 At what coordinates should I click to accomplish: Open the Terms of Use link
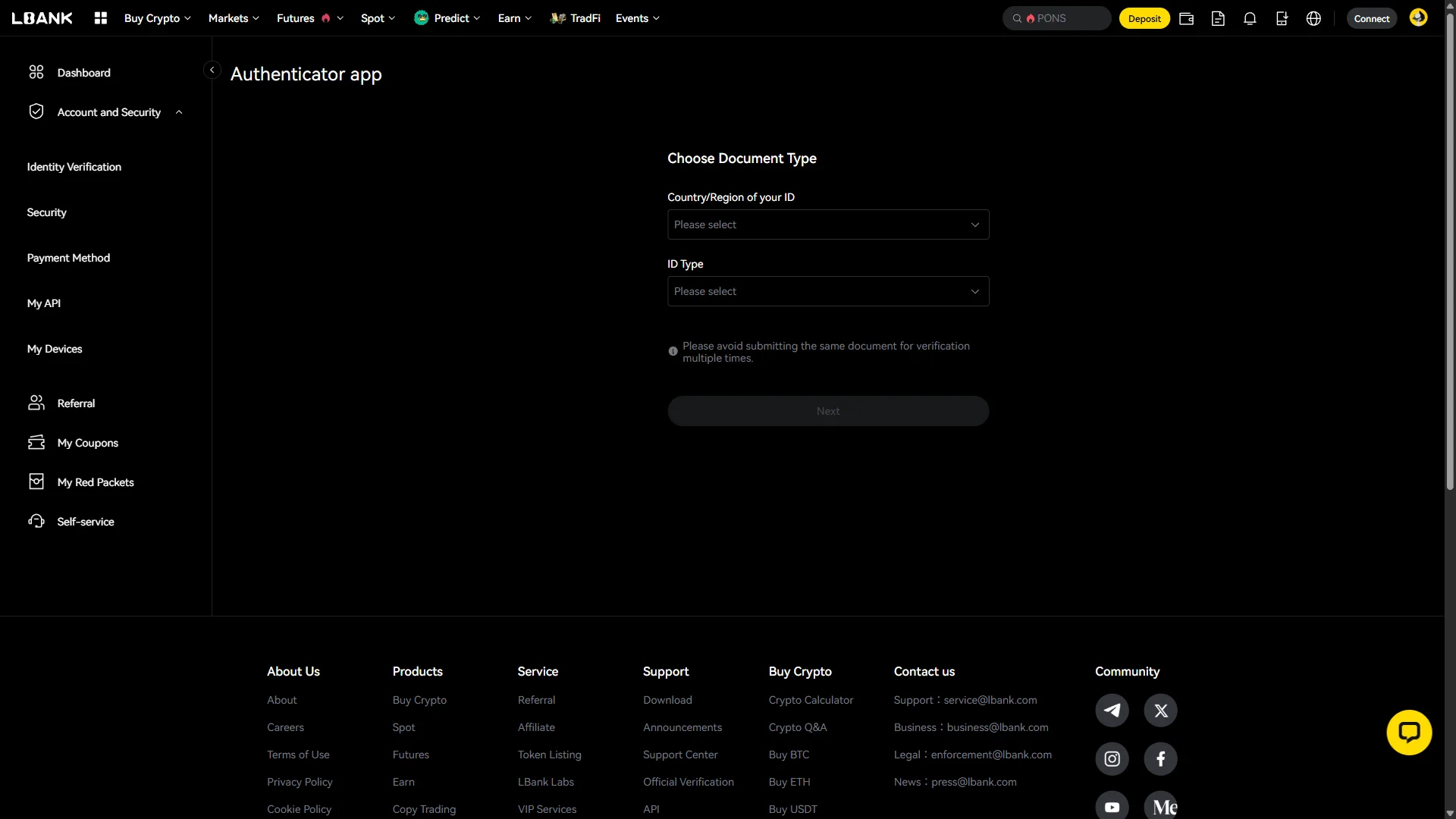point(298,755)
